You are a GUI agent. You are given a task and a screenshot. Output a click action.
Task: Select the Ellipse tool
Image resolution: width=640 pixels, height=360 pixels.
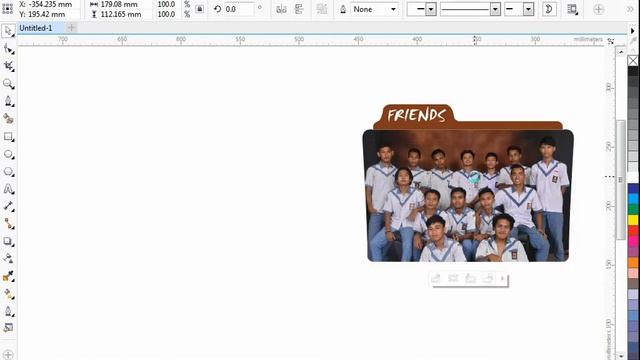(8, 154)
